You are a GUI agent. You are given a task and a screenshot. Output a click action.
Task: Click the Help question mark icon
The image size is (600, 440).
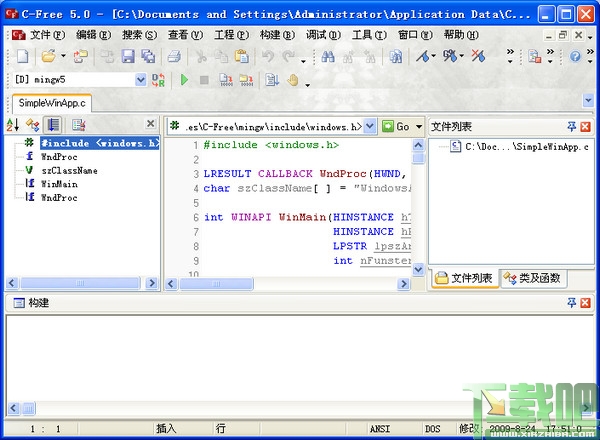pos(575,57)
